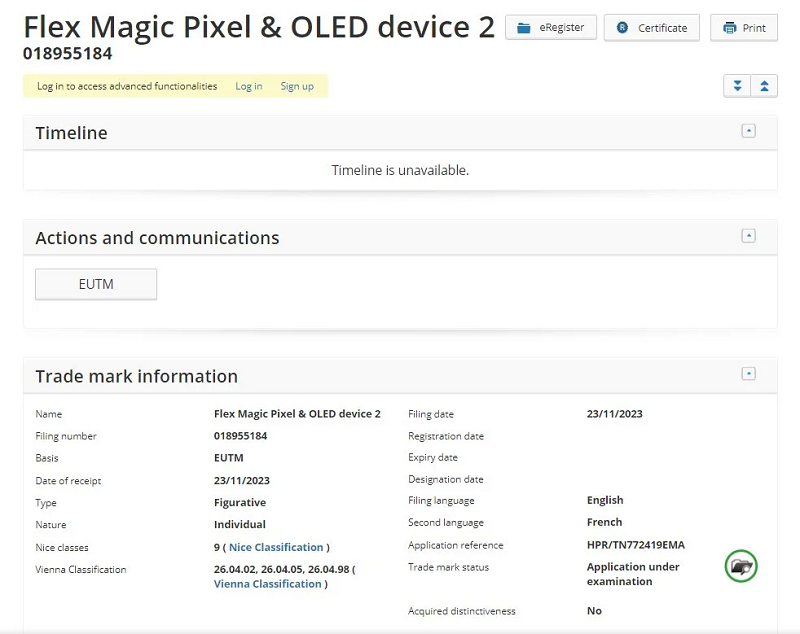
Task: Print the trade mark page
Action: [743, 28]
